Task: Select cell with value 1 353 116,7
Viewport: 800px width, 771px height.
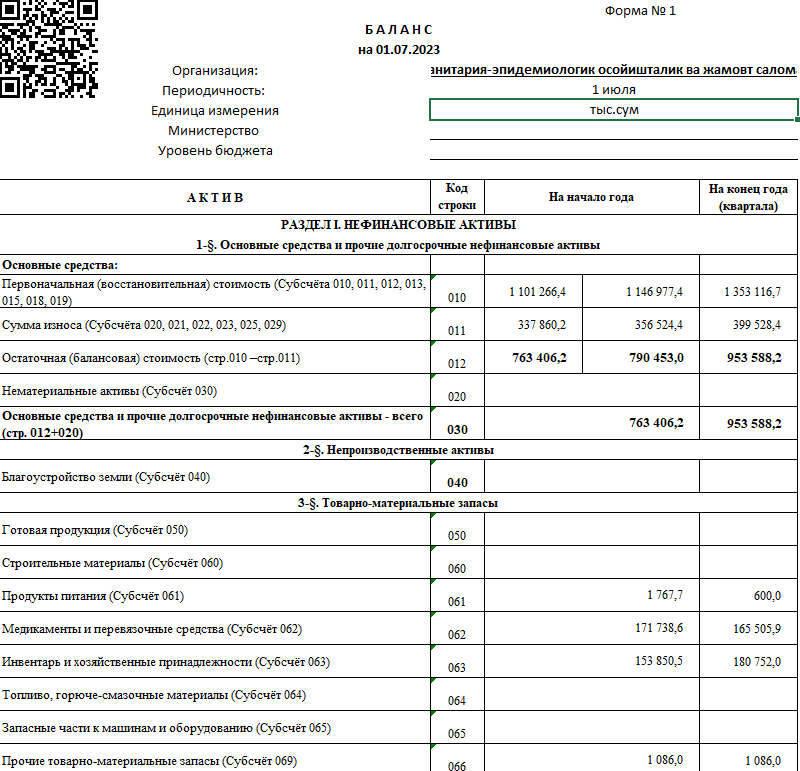Action: pyautogui.click(x=748, y=291)
